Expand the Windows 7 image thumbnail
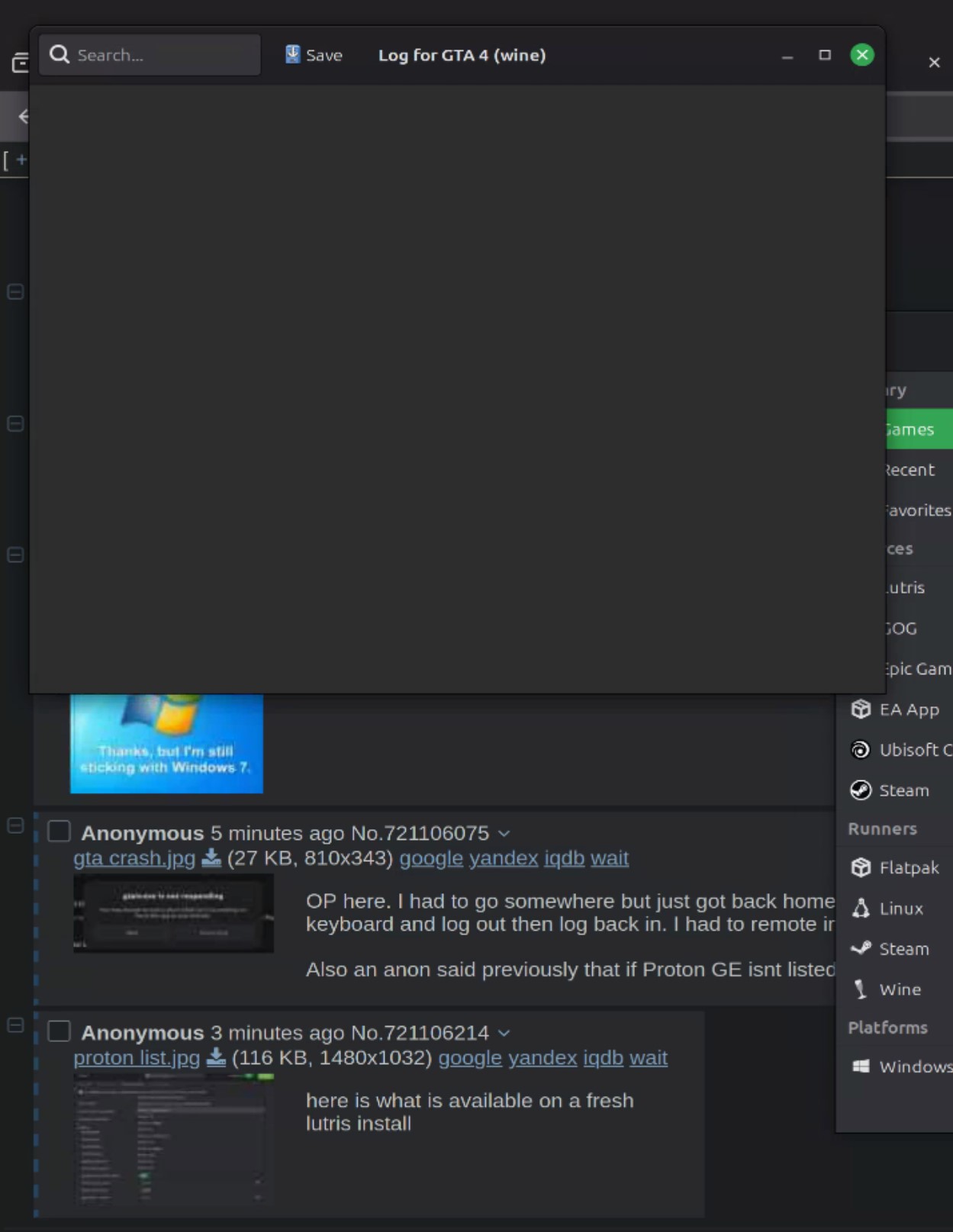The image size is (953, 1232). click(x=166, y=744)
